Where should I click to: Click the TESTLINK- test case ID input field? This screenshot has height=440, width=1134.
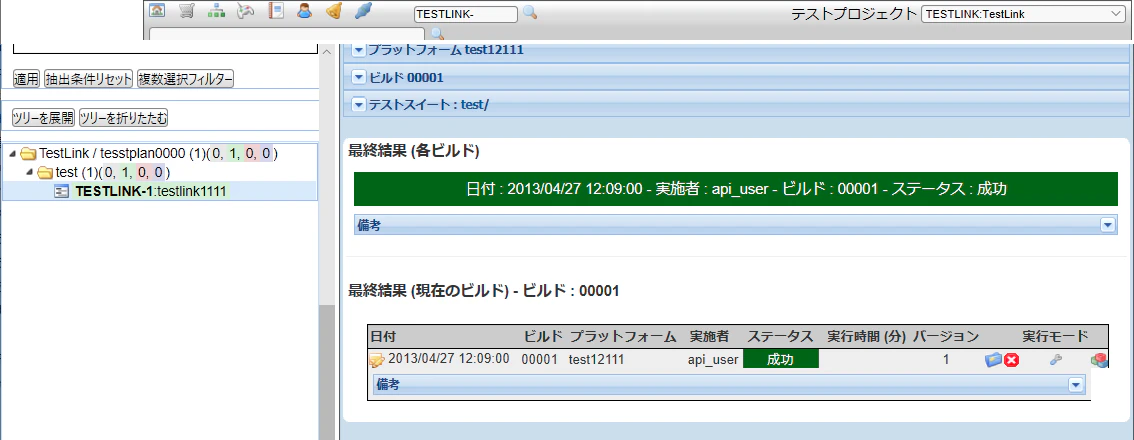(466, 14)
